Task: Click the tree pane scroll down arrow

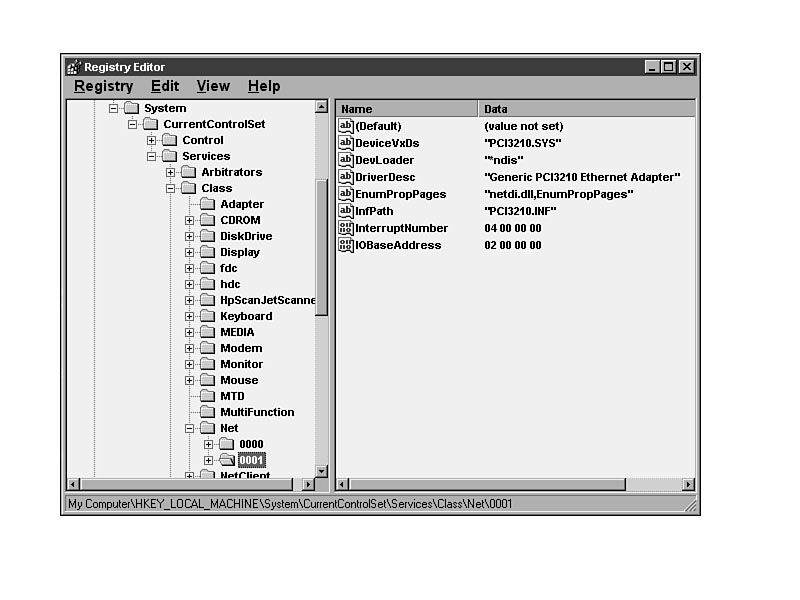Action: tap(321, 470)
